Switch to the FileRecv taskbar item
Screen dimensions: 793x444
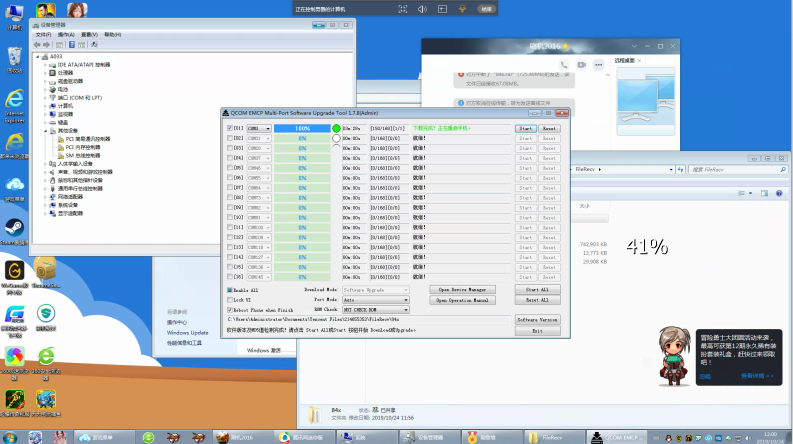click(553, 437)
